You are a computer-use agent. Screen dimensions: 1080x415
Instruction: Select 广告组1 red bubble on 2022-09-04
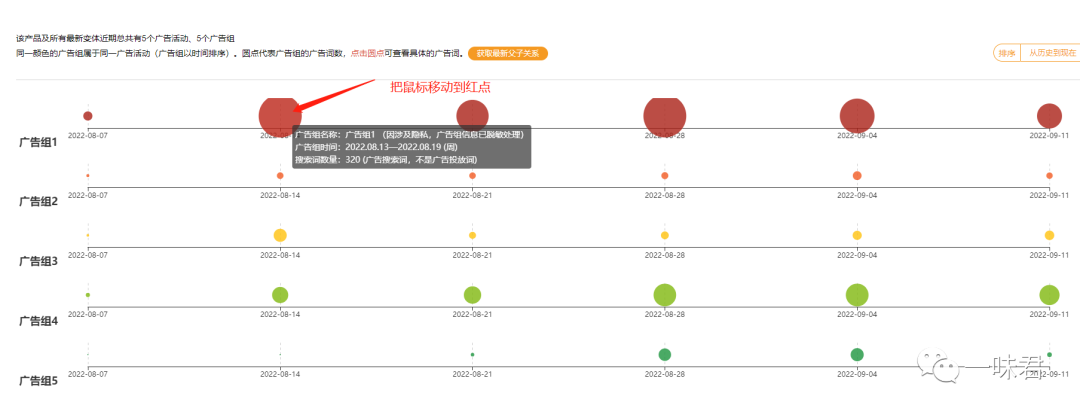[857, 116]
